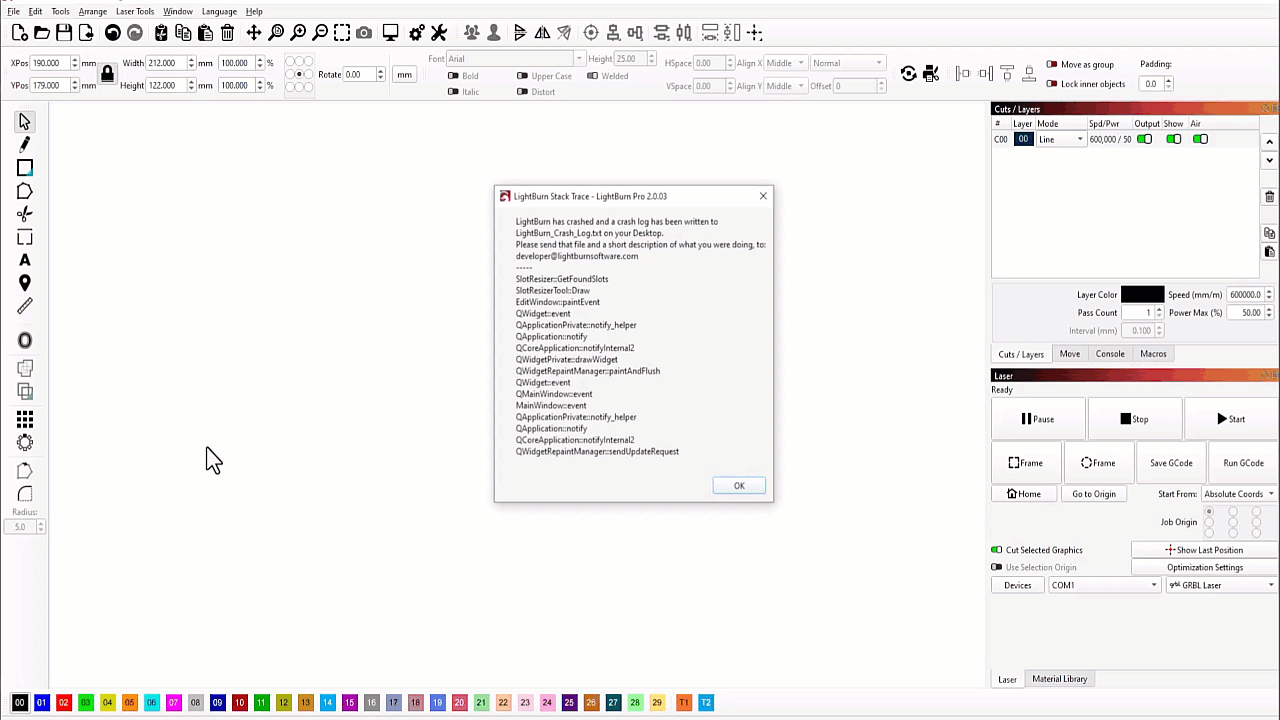Switch to the Console tab
The width and height of the screenshot is (1280, 720).
click(1110, 354)
